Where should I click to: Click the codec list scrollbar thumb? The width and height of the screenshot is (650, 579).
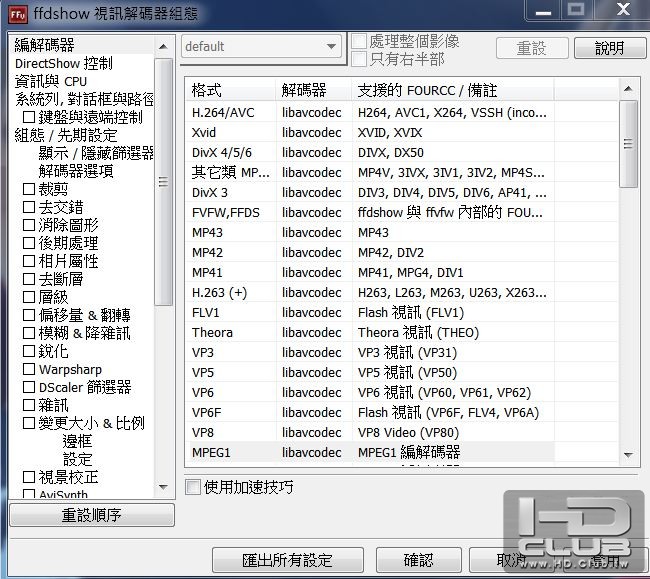coord(628,144)
